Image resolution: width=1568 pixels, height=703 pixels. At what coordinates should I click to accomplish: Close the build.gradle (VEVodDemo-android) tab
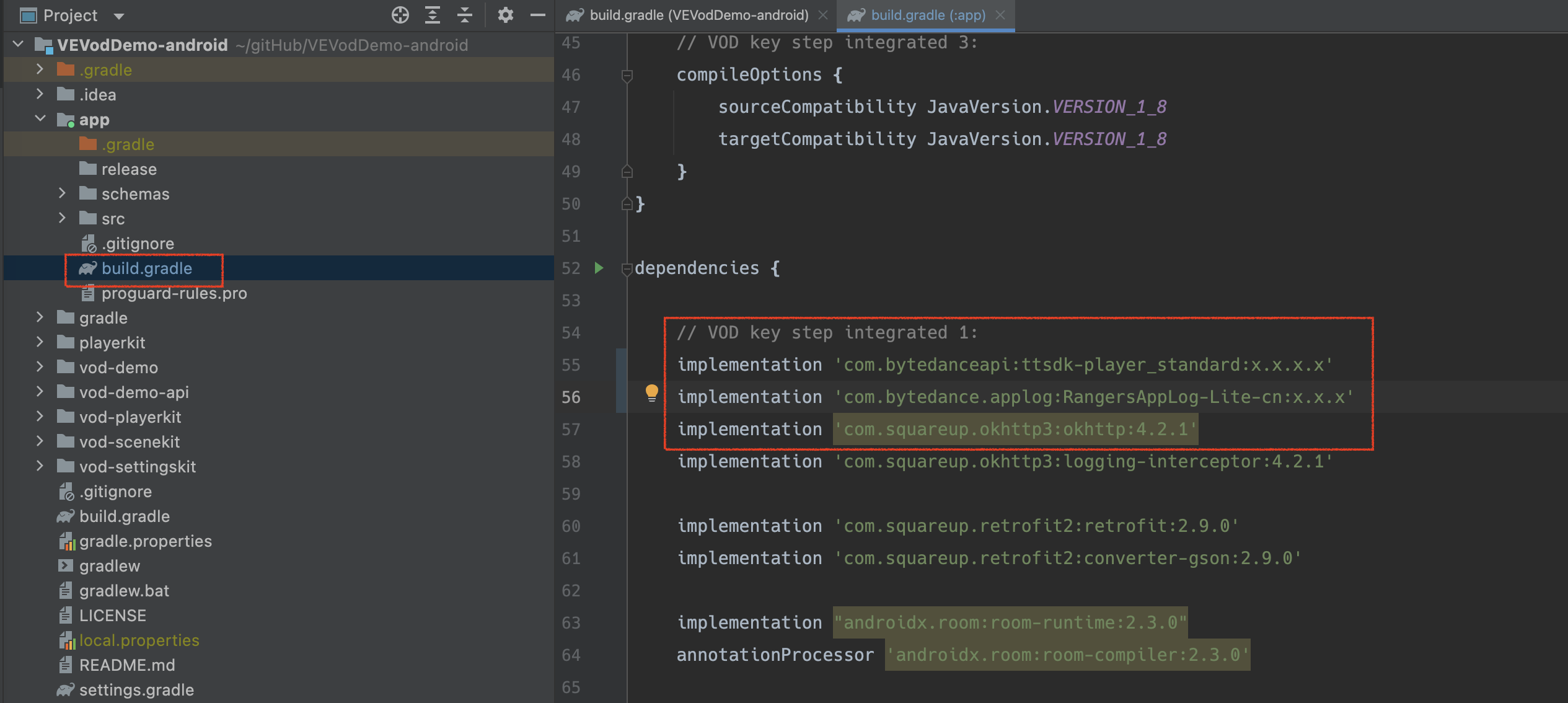[823, 15]
